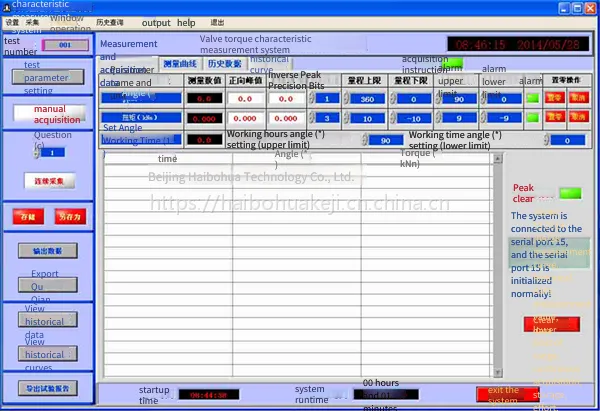Click the View historical curves button
The height and width of the screenshot is (411, 600).
pos(48,354)
